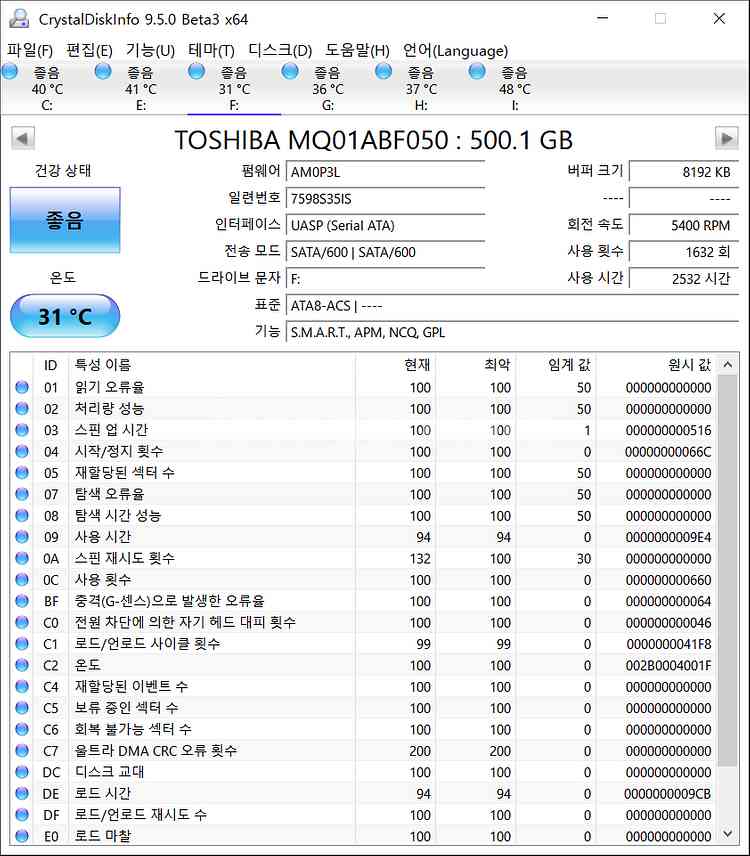
Task: Click raw value 002B0004001F for 온도
Action: pyautogui.click(x=669, y=665)
